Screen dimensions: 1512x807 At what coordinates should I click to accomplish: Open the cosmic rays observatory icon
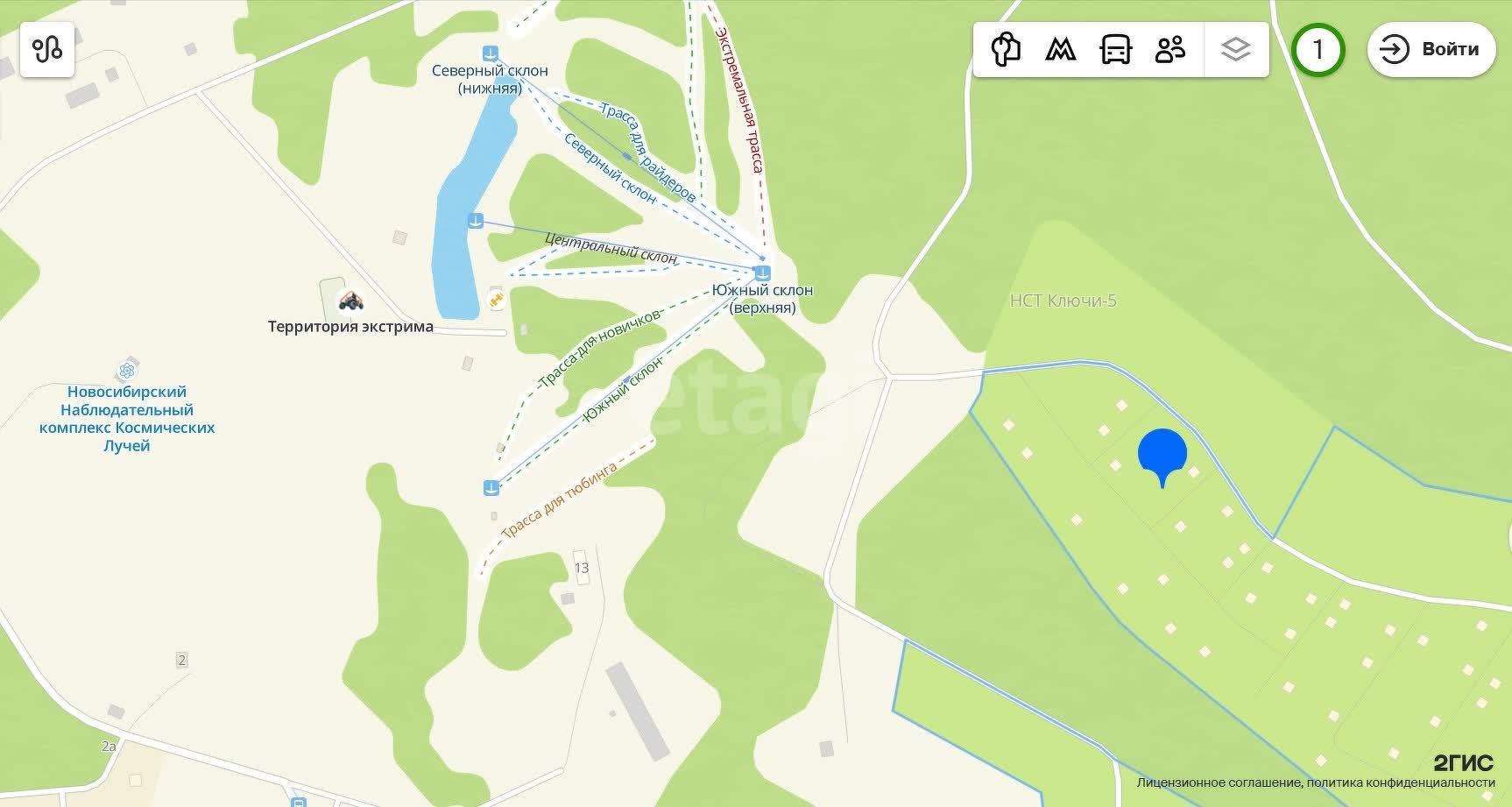(128, 370)
